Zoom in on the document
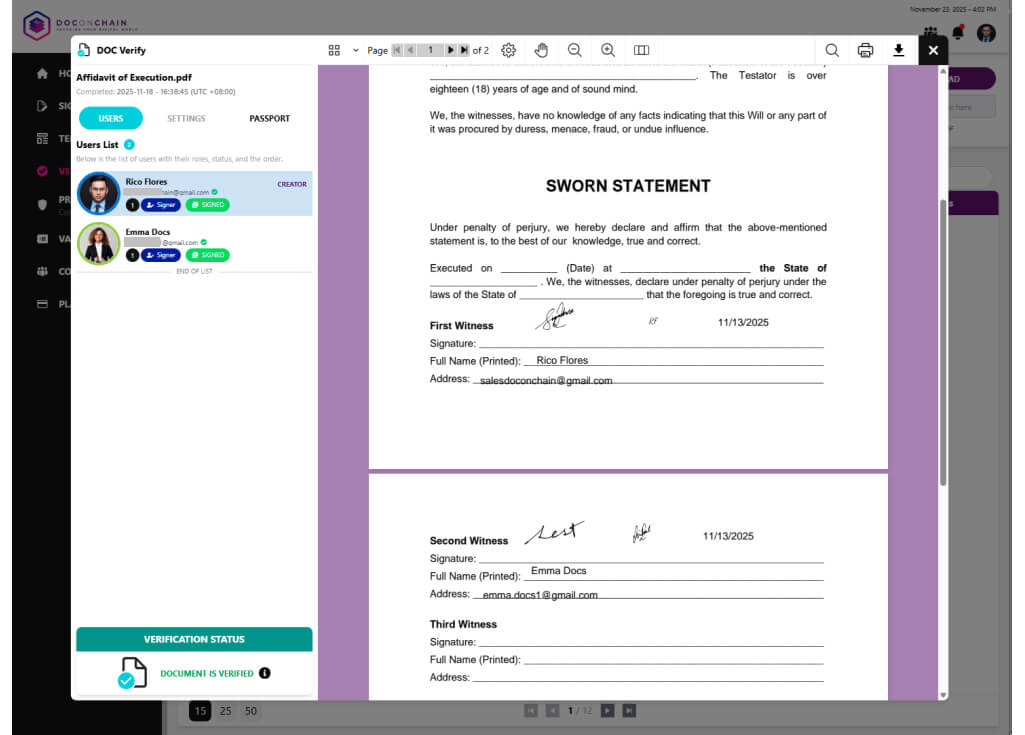 click(x=608, y=50)
